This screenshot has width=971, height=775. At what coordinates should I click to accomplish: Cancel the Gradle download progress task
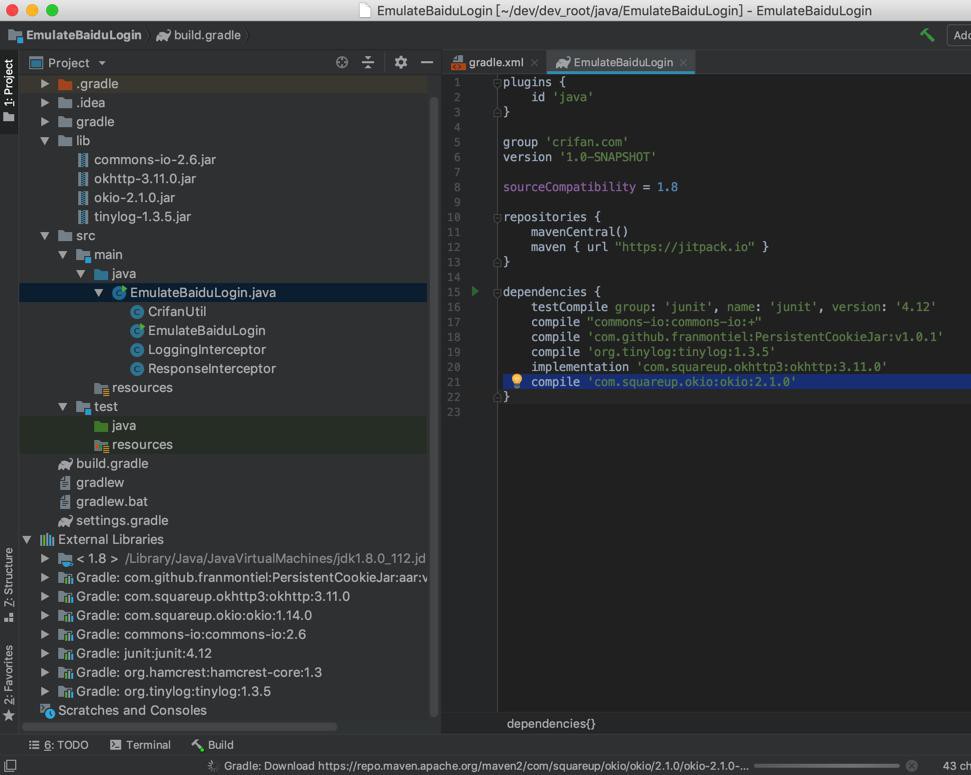pos(911,766)
